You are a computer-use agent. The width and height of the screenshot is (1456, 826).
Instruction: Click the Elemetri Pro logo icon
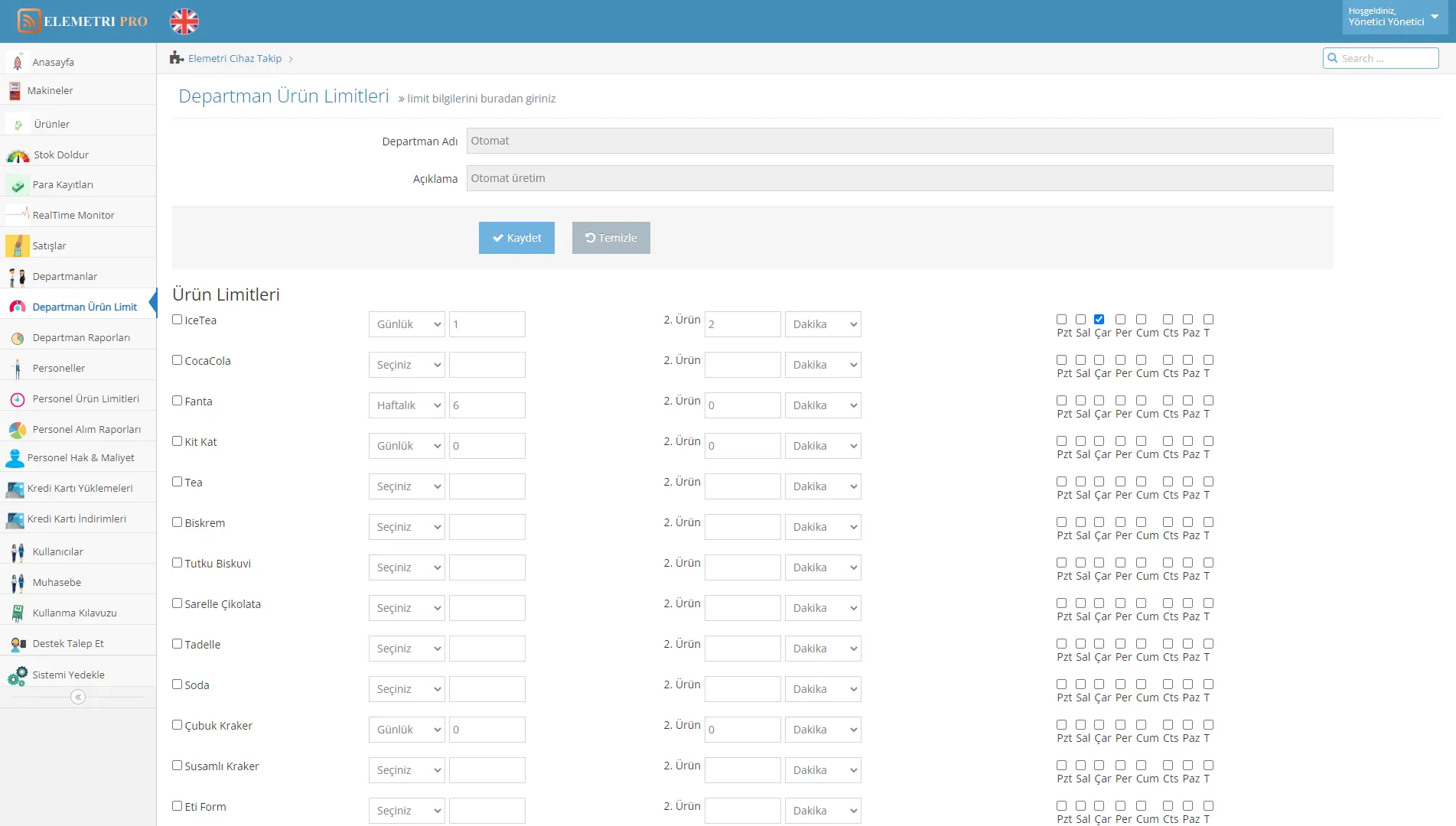tap(28, 21)
